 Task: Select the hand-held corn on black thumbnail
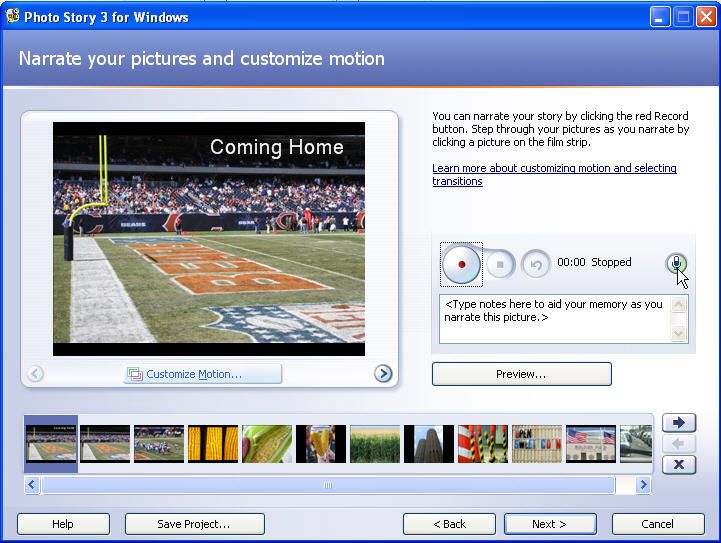(321, 444)
